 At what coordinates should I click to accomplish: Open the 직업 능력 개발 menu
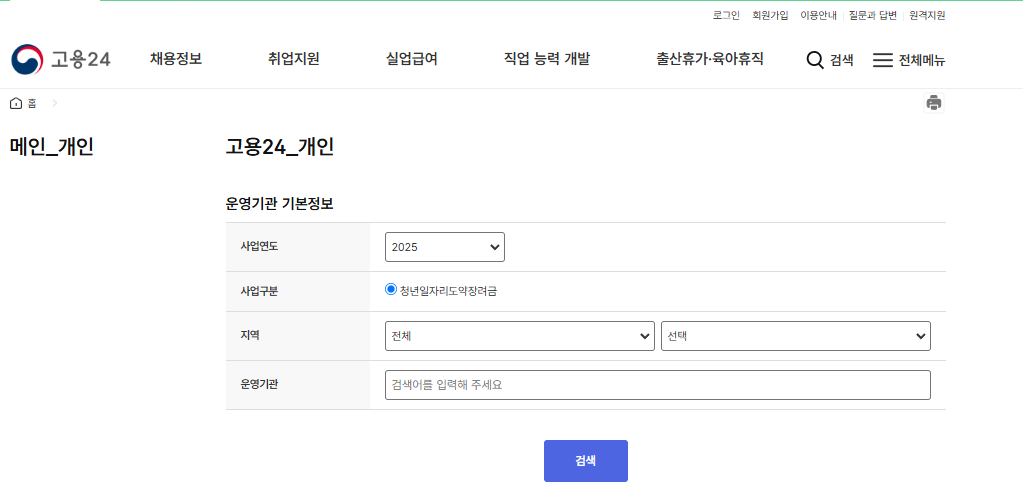point(547,59)
